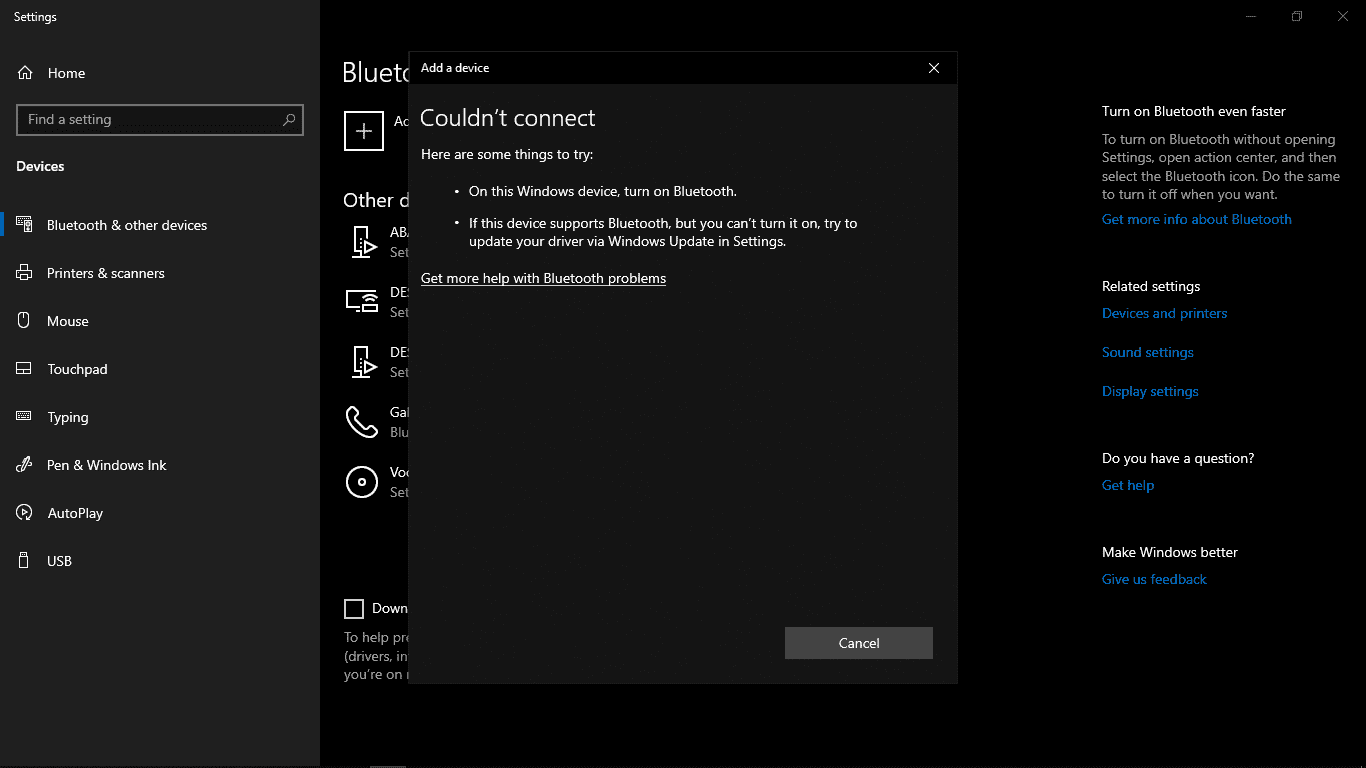1366x768 pixels.
Task: Click the Pen & Windows Ink icon
Action: (24, 465)
